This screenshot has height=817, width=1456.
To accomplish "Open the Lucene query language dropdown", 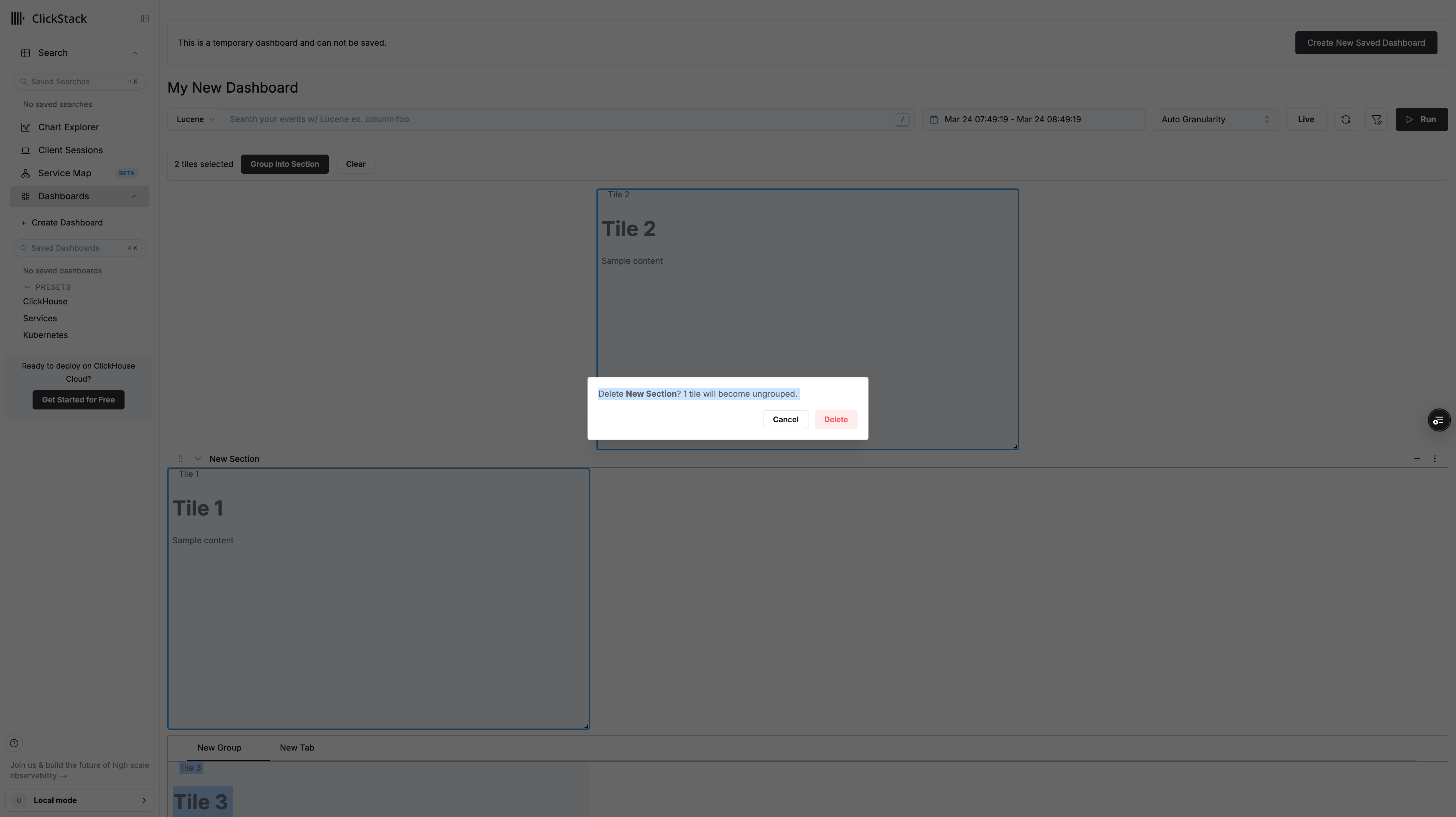I will coord(195,119).
